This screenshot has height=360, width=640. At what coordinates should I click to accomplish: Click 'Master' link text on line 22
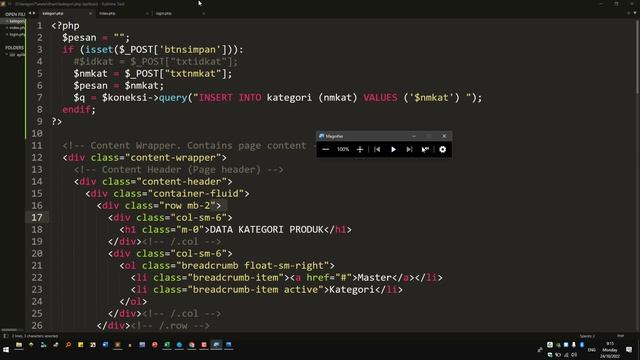(374, 278)
